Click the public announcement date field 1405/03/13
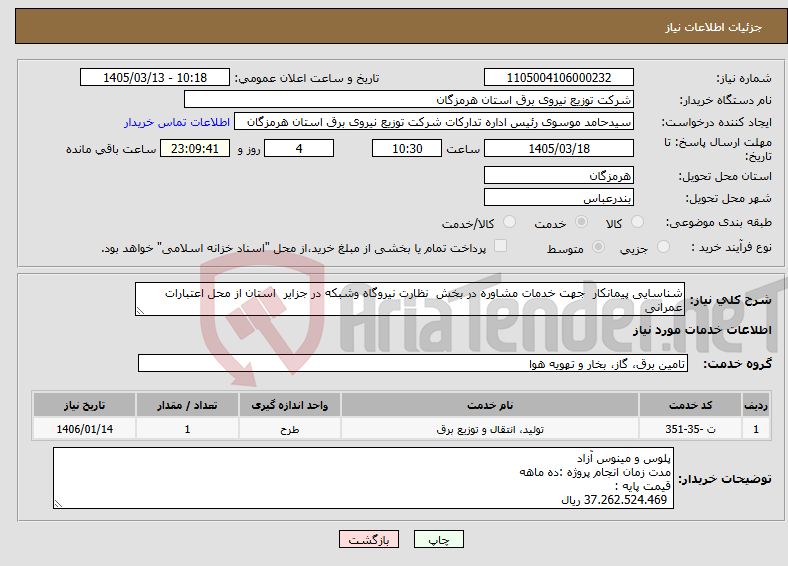This screenshot has width=788, height=566. coord(155,77)
